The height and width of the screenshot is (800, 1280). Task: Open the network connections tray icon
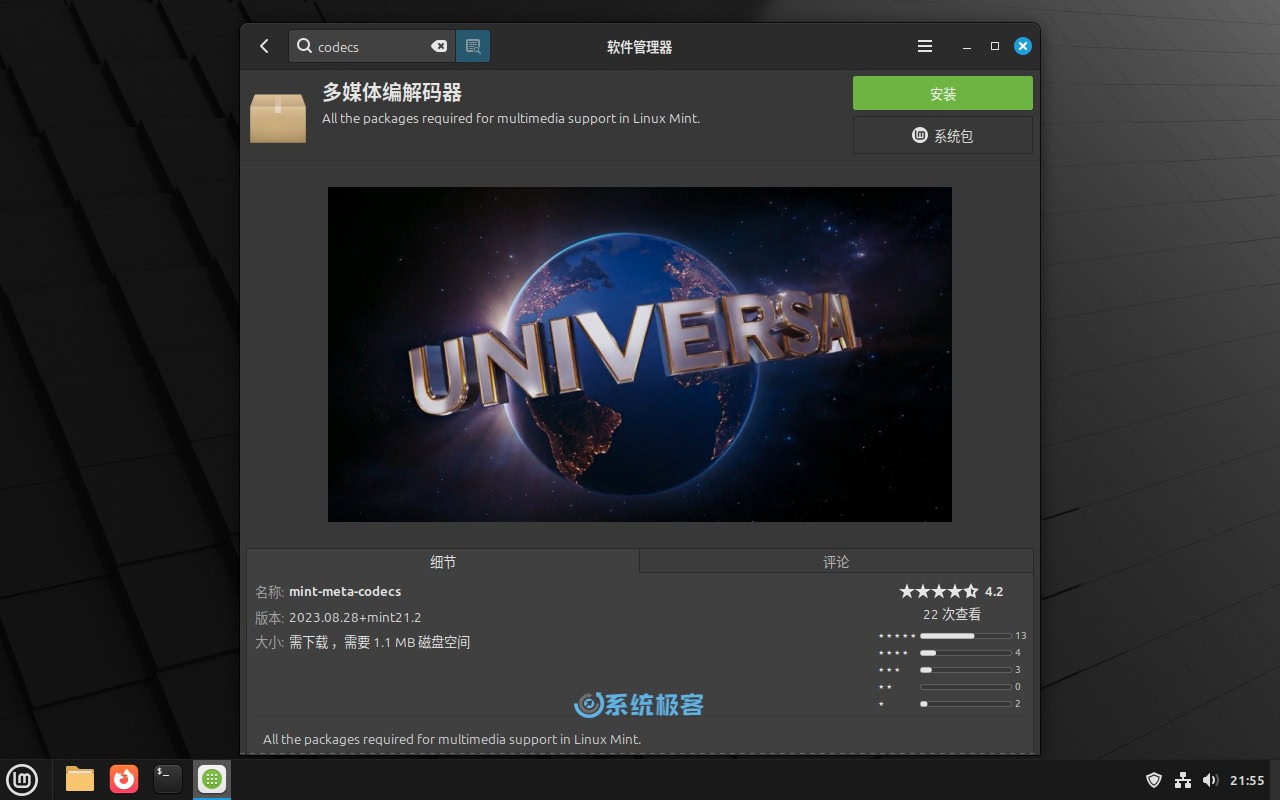(x=1183, y=780)
